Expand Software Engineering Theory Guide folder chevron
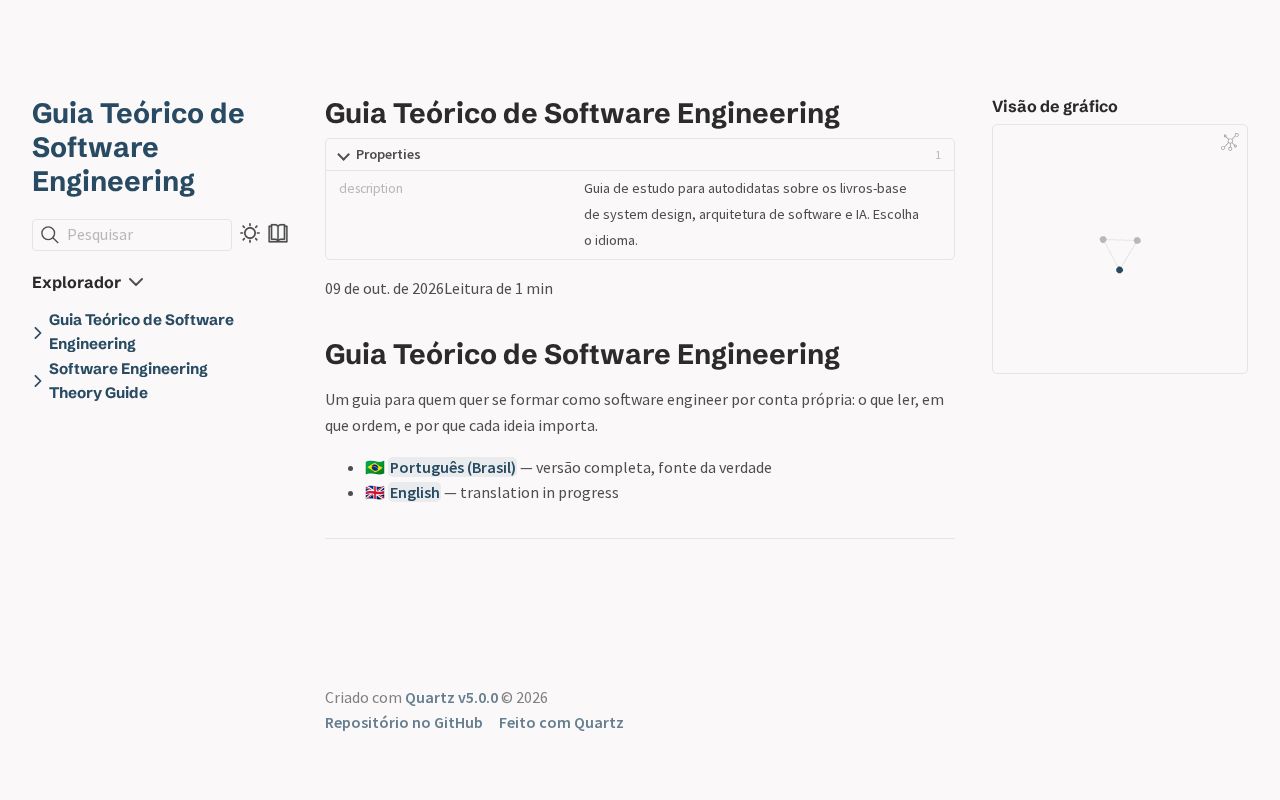1280x800 pixels. [38, 381]
